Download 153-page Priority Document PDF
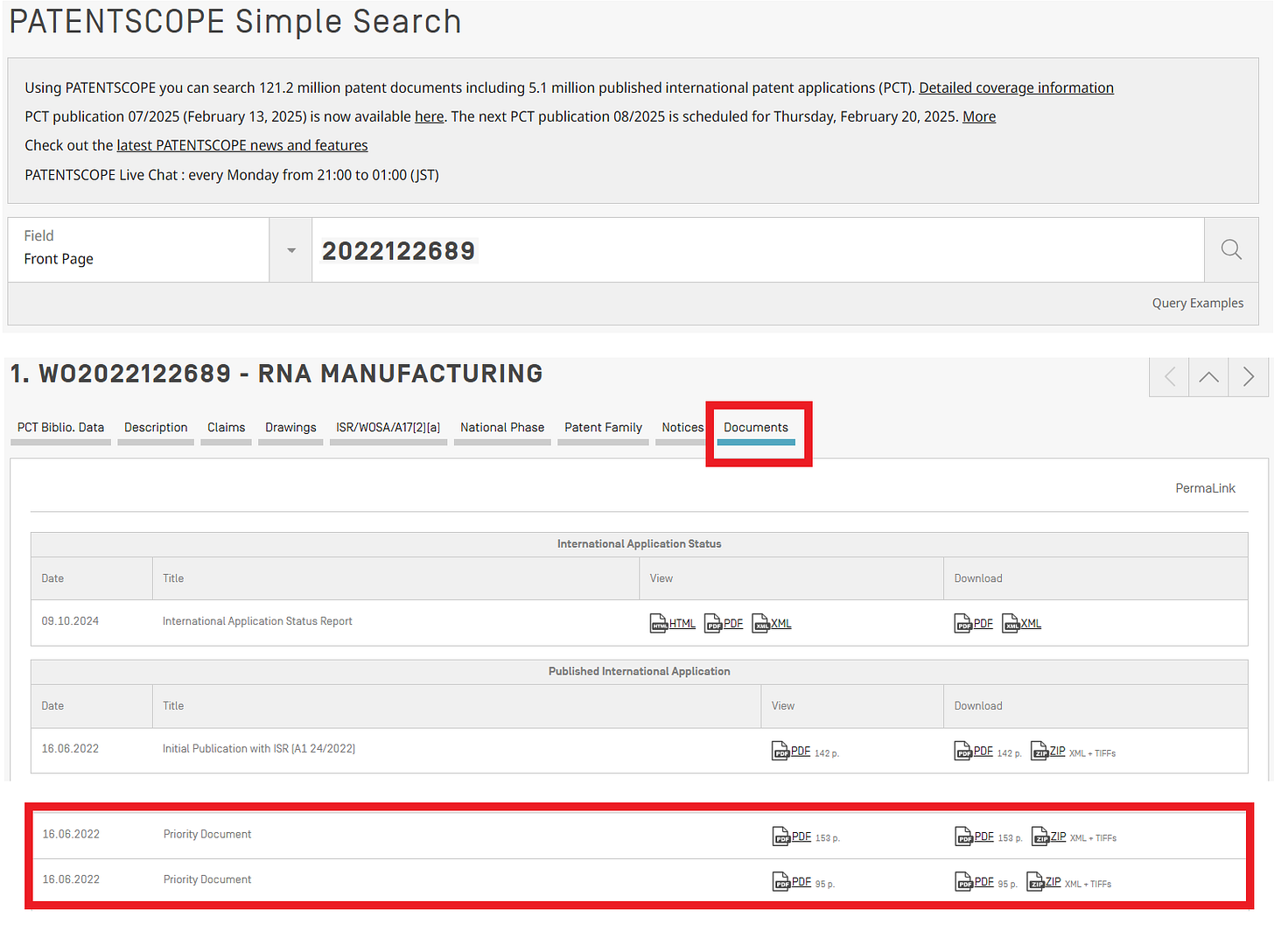 pos(975,836)
